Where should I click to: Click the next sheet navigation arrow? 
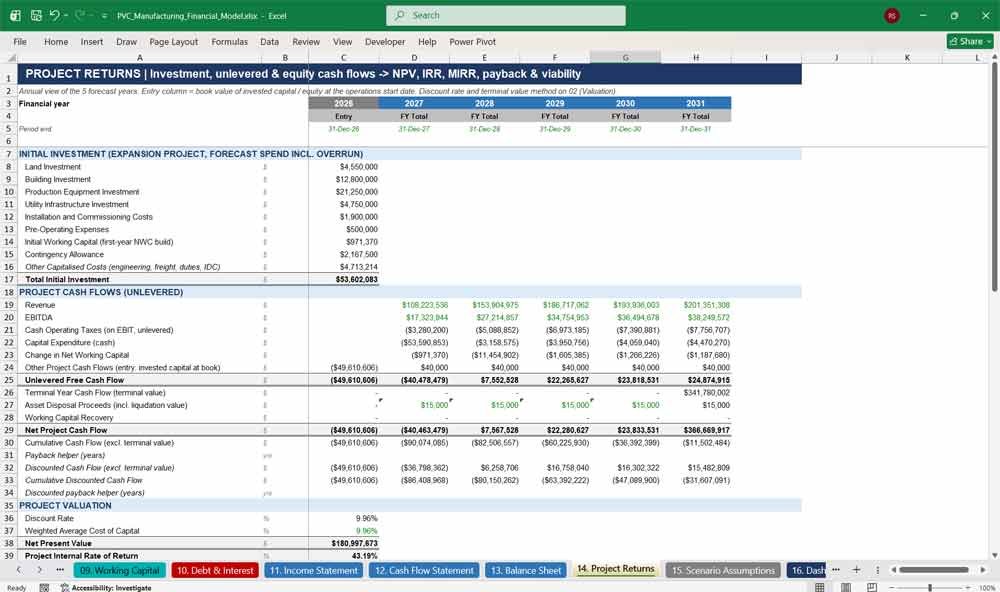tap(39, 570)
